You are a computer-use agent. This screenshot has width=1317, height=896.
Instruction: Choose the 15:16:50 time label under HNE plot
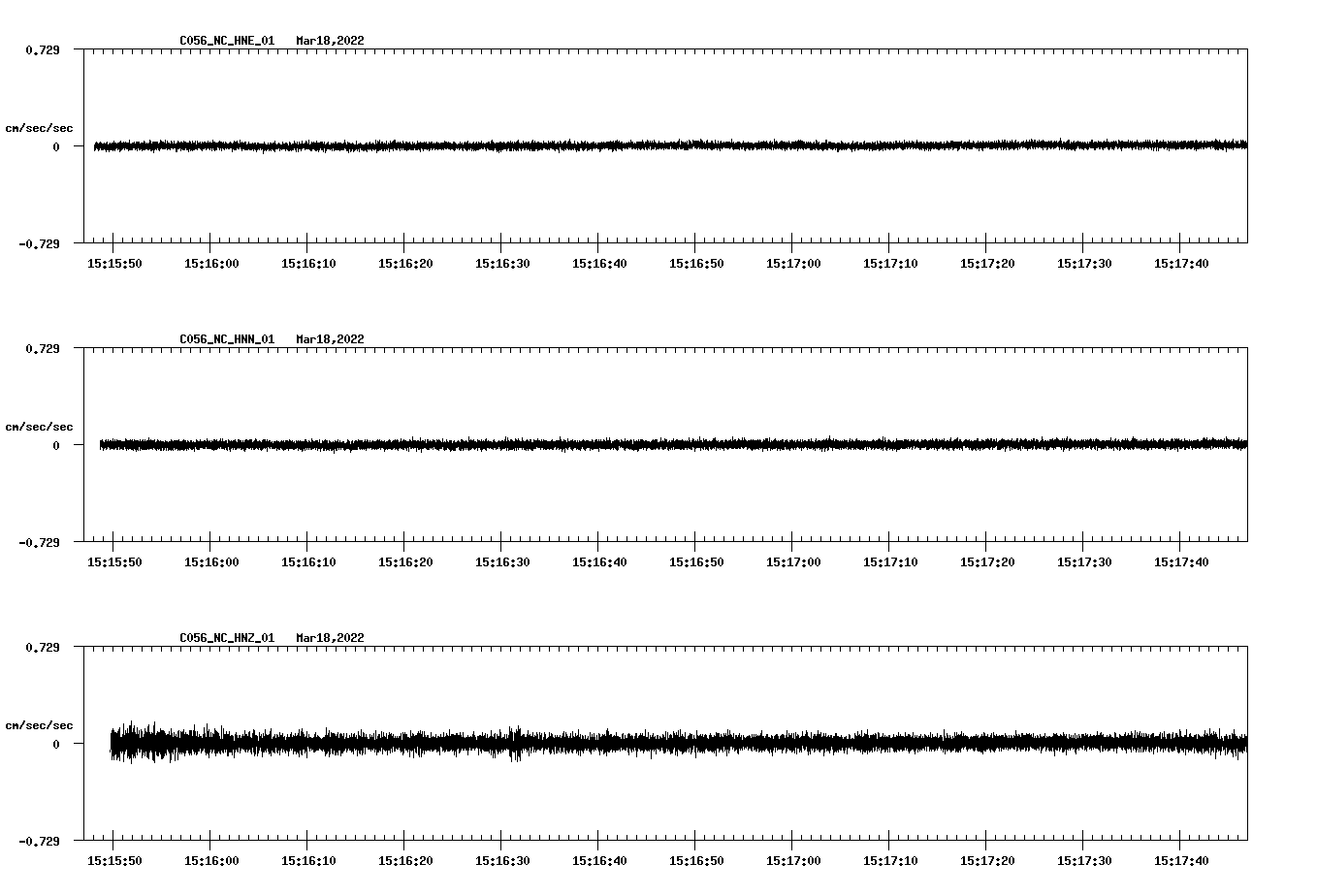point(696,264)
